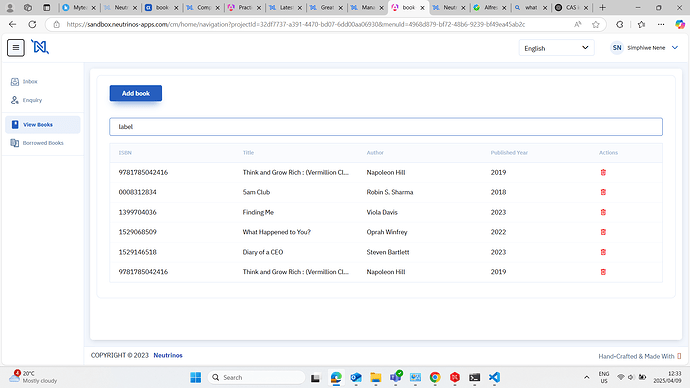Select ISBN cell 1399704036
Screen dimensions: 690x388
[137, 212]
